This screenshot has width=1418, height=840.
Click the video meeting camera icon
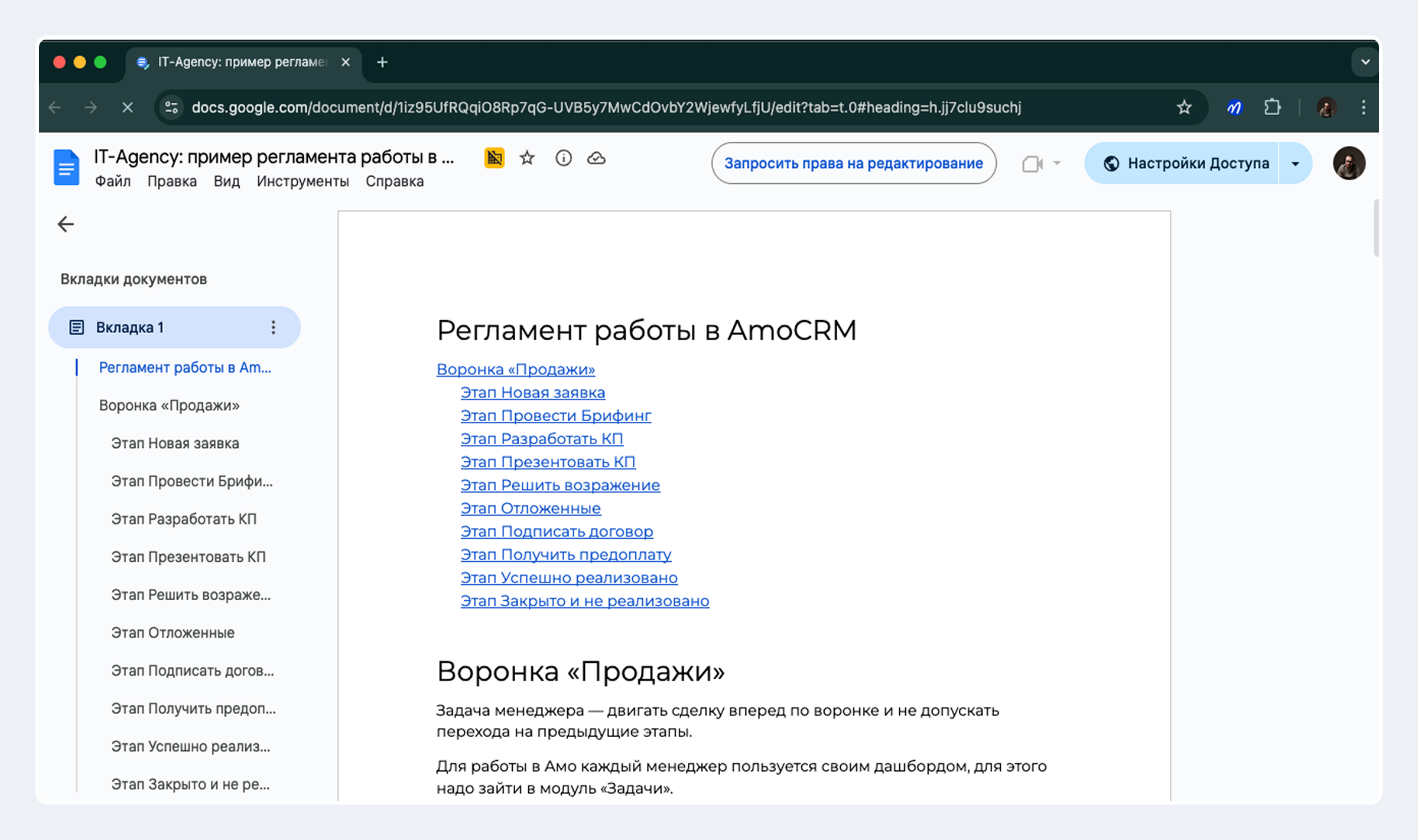pyautogui.click(x=1032, y=164)
